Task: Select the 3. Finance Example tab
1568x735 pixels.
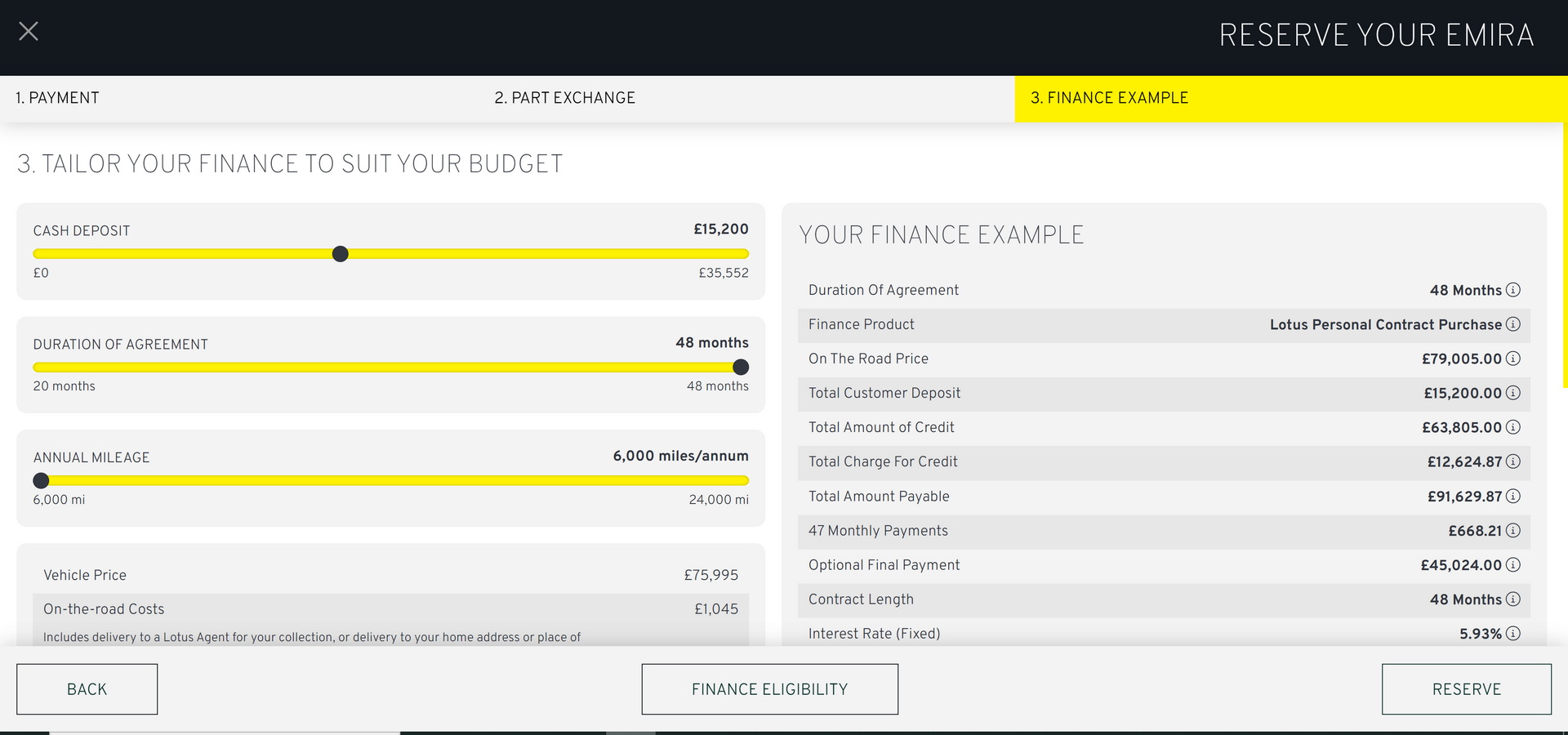Action: tap(1109, 98)
